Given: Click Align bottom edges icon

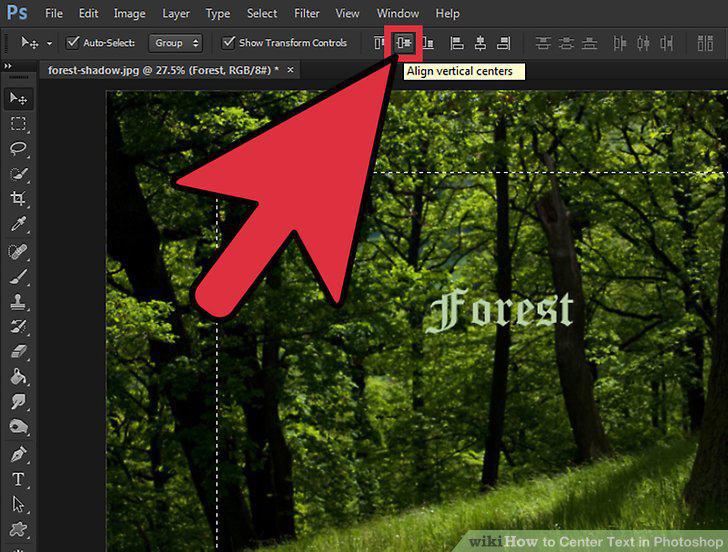Looking at the screenshot, I should pyautogui.click(x=428, y=43).
